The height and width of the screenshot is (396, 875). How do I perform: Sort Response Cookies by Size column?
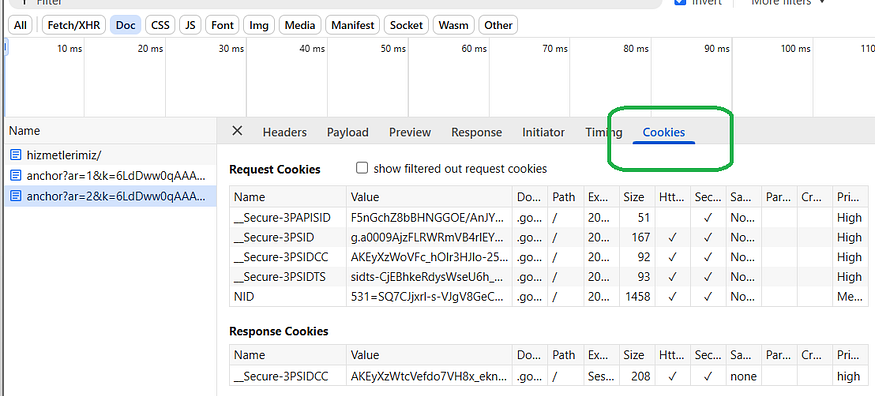[x=637, y=355]
